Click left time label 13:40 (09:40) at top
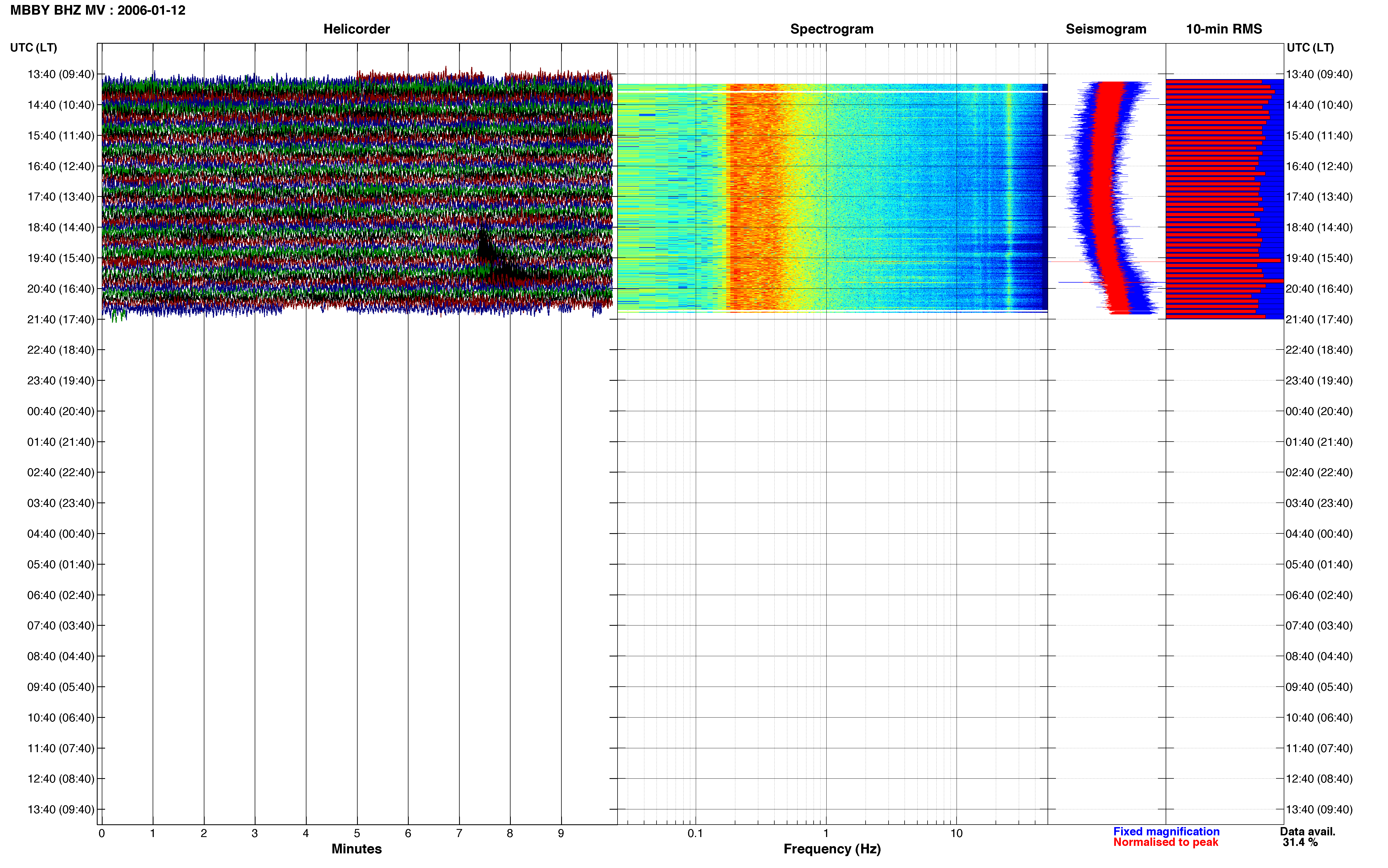 tap(61, 74)
